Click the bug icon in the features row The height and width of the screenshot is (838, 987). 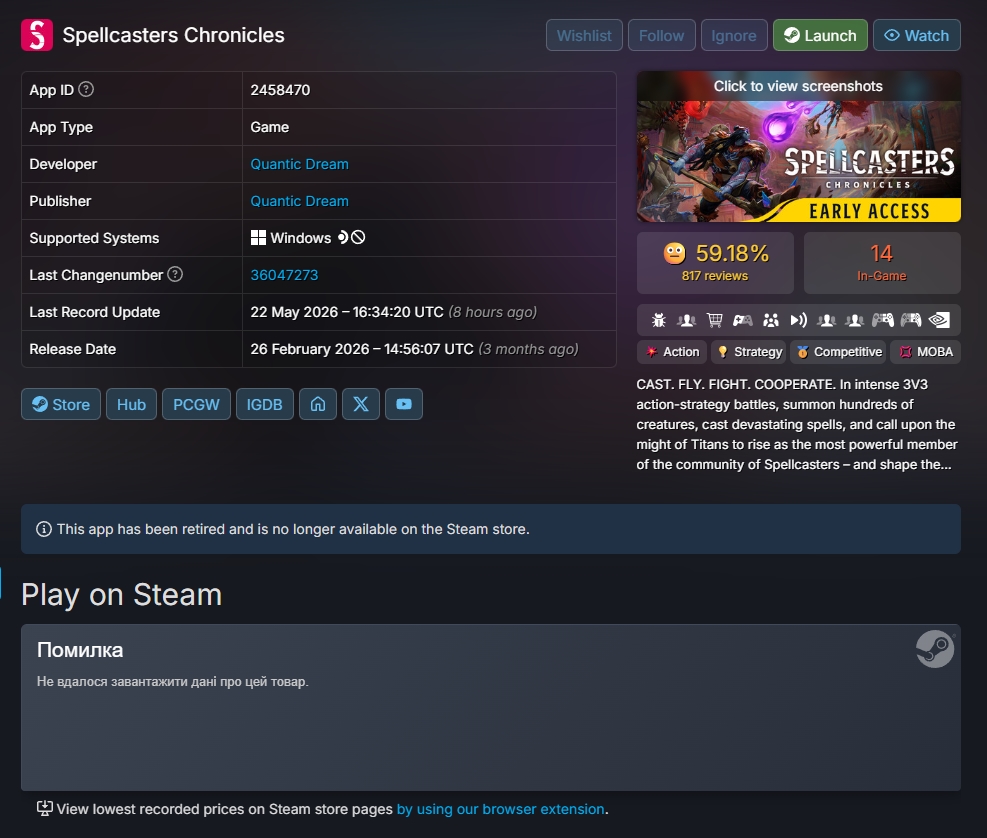658,320
